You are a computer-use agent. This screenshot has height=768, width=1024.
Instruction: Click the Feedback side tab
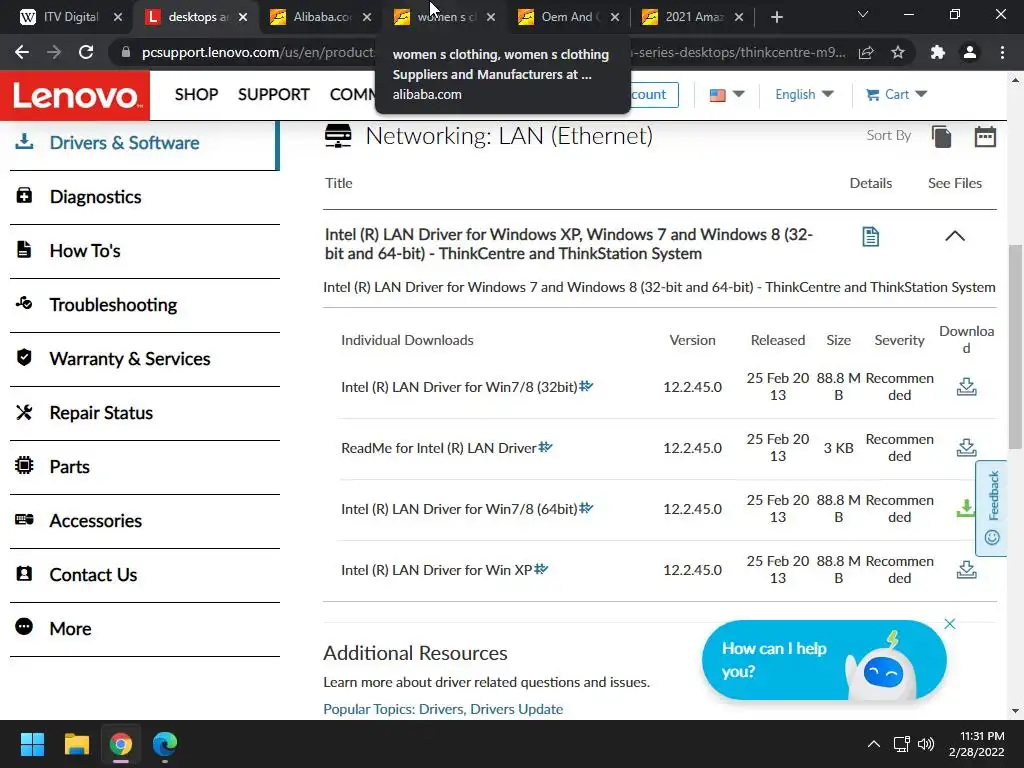pyautogui.click(x=991, y=508)
